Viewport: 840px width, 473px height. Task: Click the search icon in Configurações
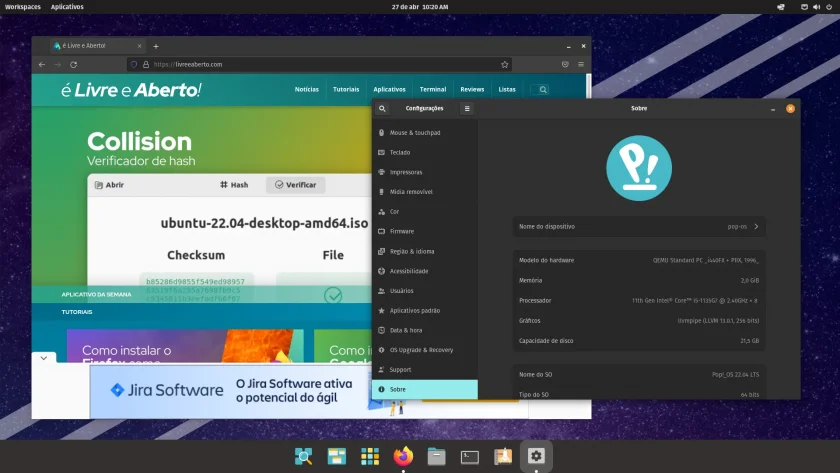pyautogui.click(x=382, y=108)
